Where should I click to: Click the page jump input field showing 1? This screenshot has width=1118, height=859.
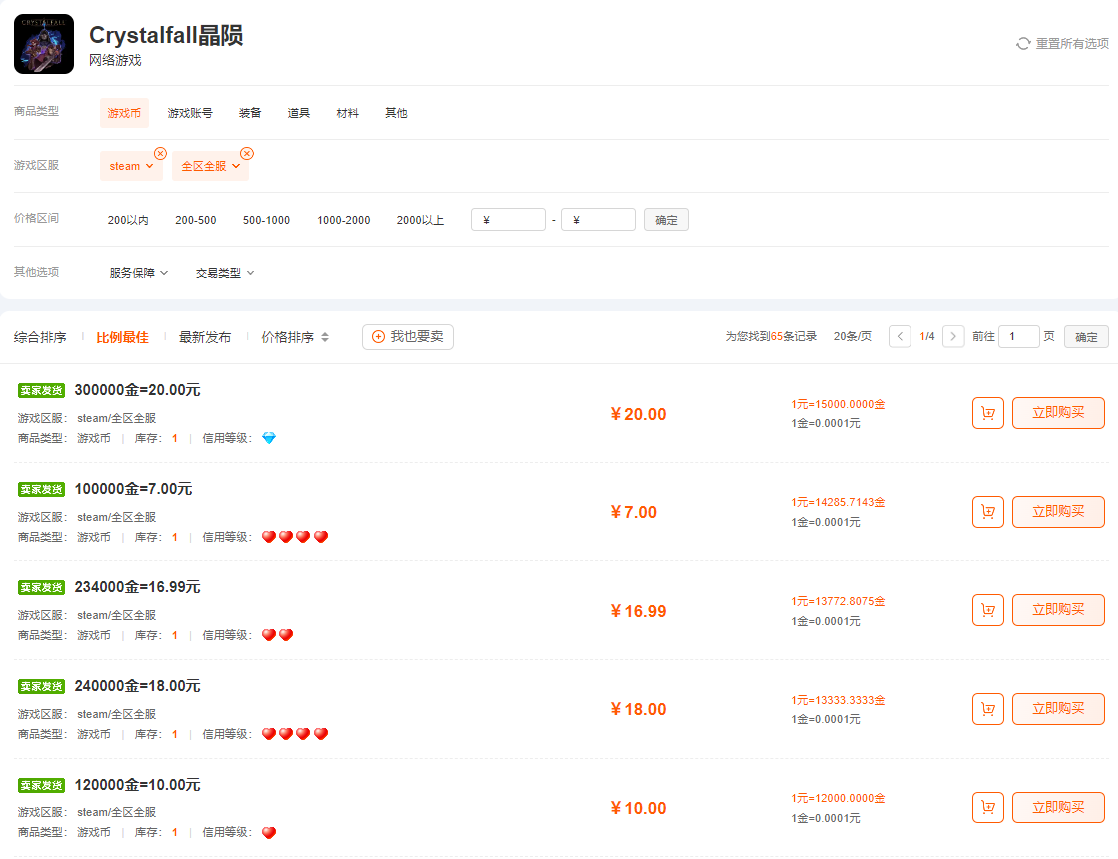pos(1018,336)
